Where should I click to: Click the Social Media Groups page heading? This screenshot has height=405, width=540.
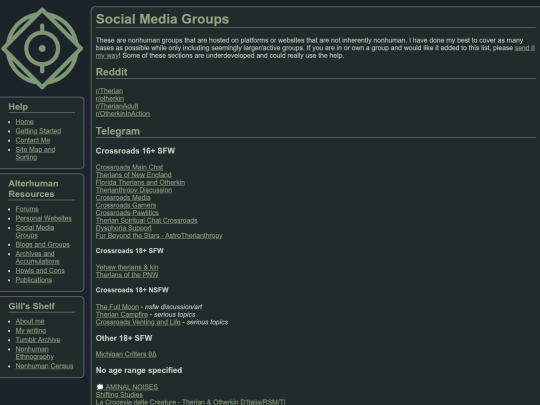pyautogui.click(x=162, y=19)
